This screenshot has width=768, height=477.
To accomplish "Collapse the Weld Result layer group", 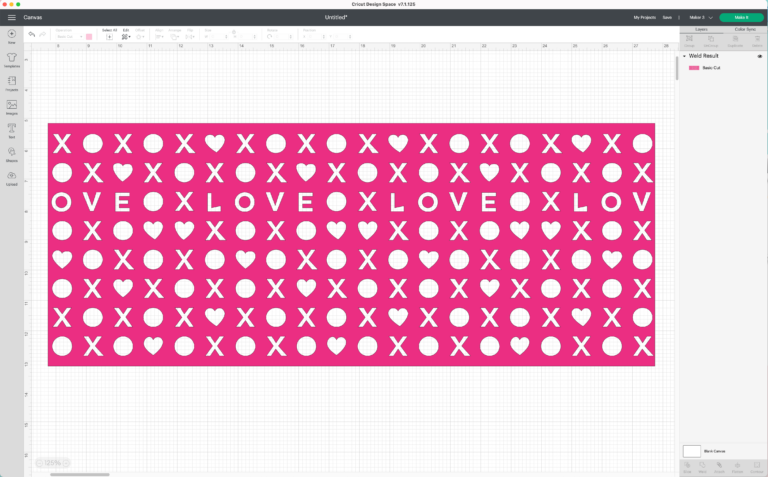I will tap(685, 56).
